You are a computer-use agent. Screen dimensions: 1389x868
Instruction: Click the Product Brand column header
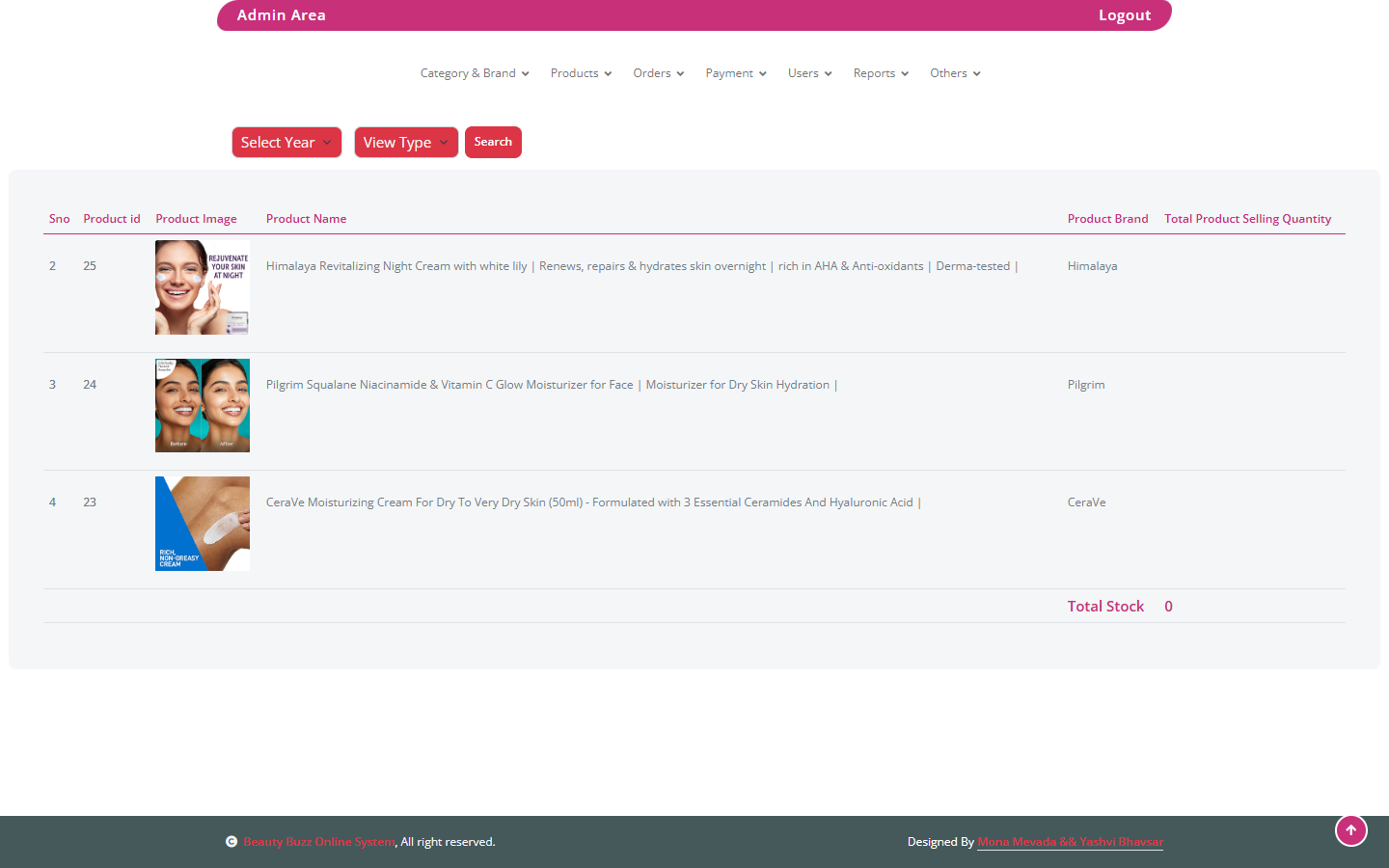point(1107,219)
